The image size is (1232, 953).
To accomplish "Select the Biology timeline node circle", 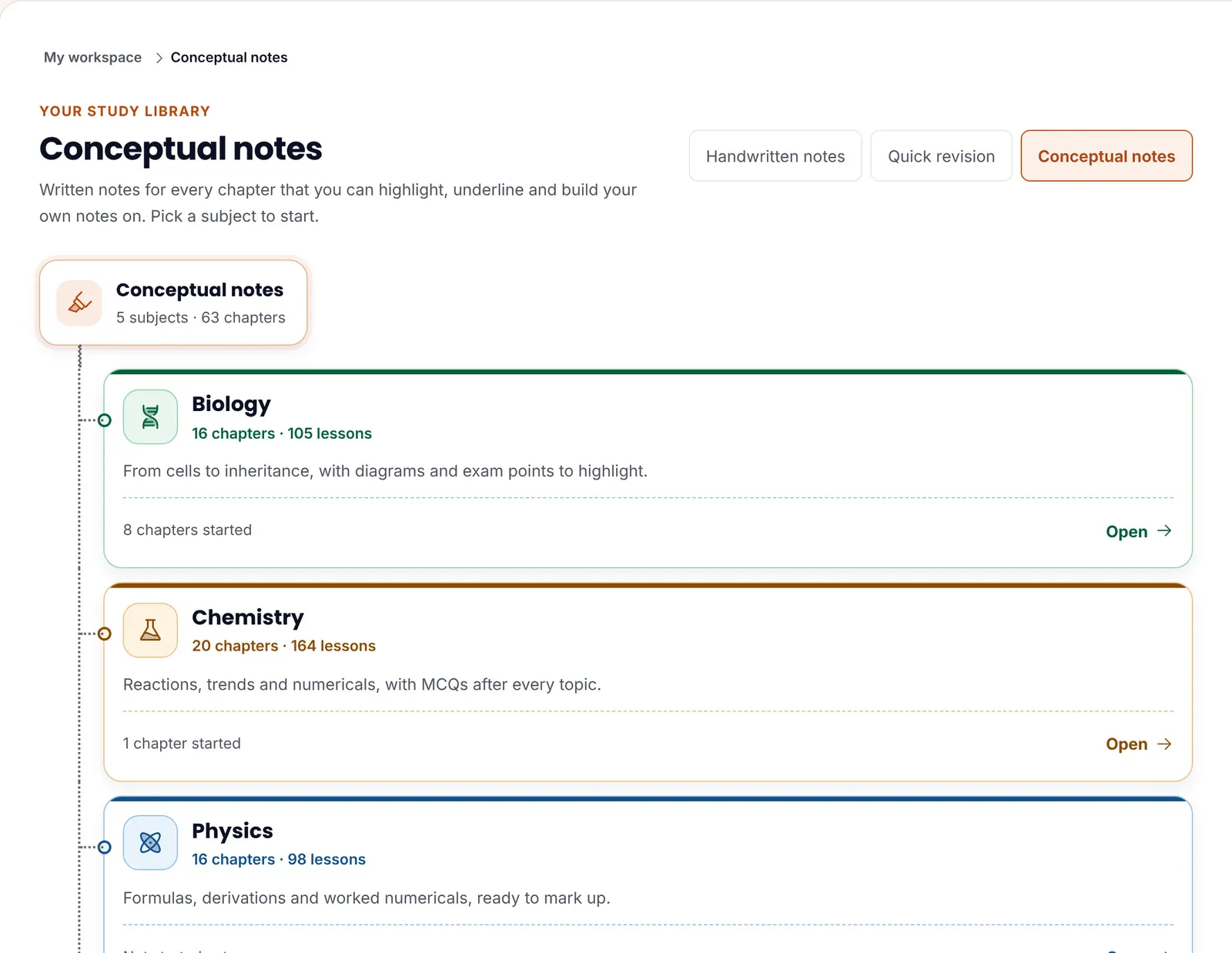I will pos(105,420).
